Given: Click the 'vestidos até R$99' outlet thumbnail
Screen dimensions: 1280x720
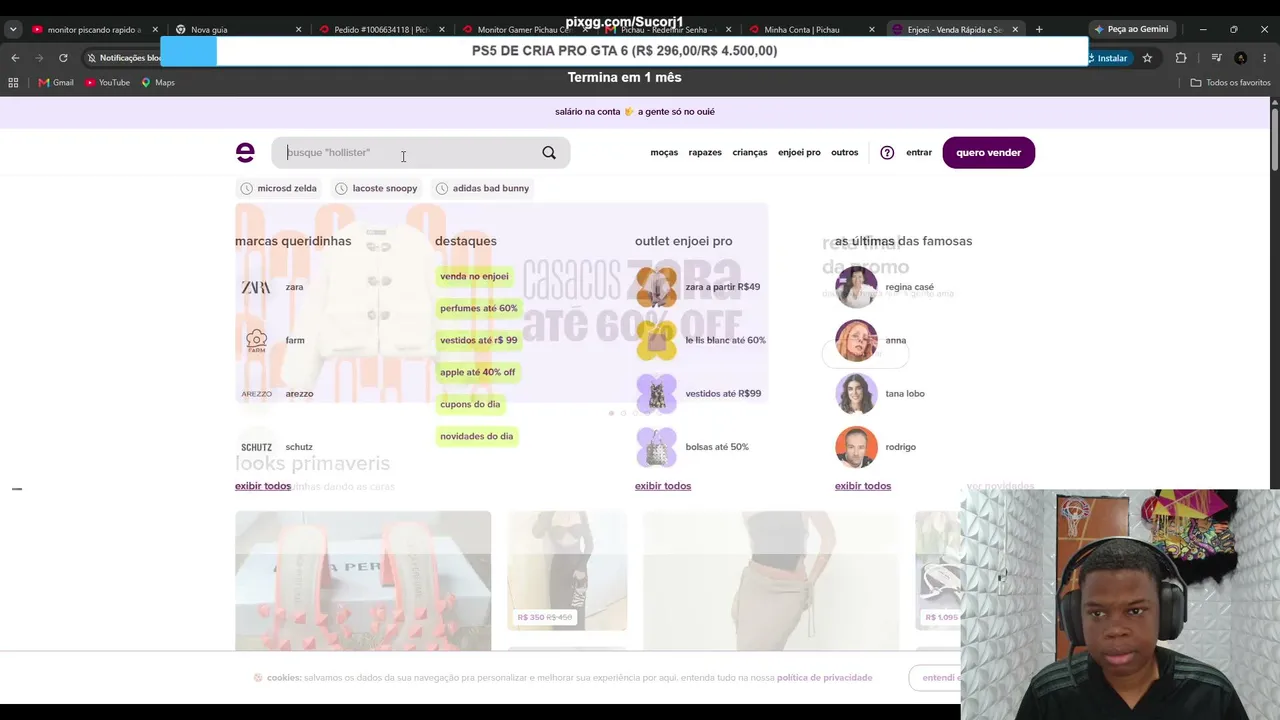Looking at the screenshot, I should coord(656,394).
